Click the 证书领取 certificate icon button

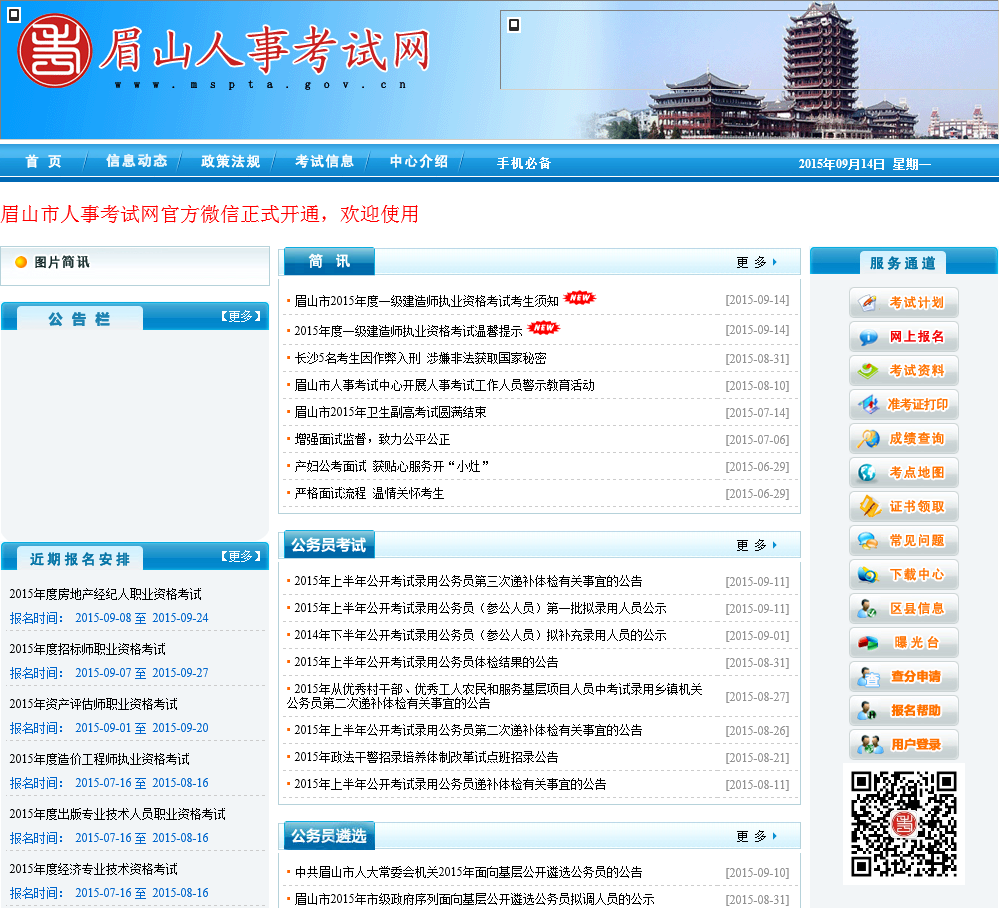[903, 506]
